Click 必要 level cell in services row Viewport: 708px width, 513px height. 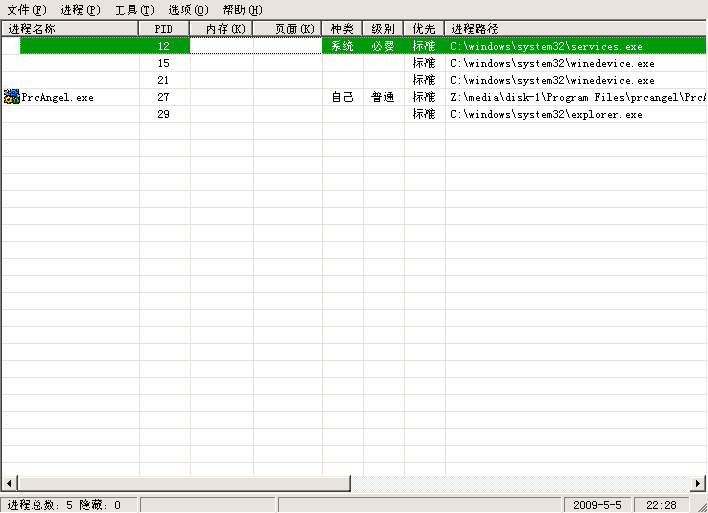coord(383,46)
